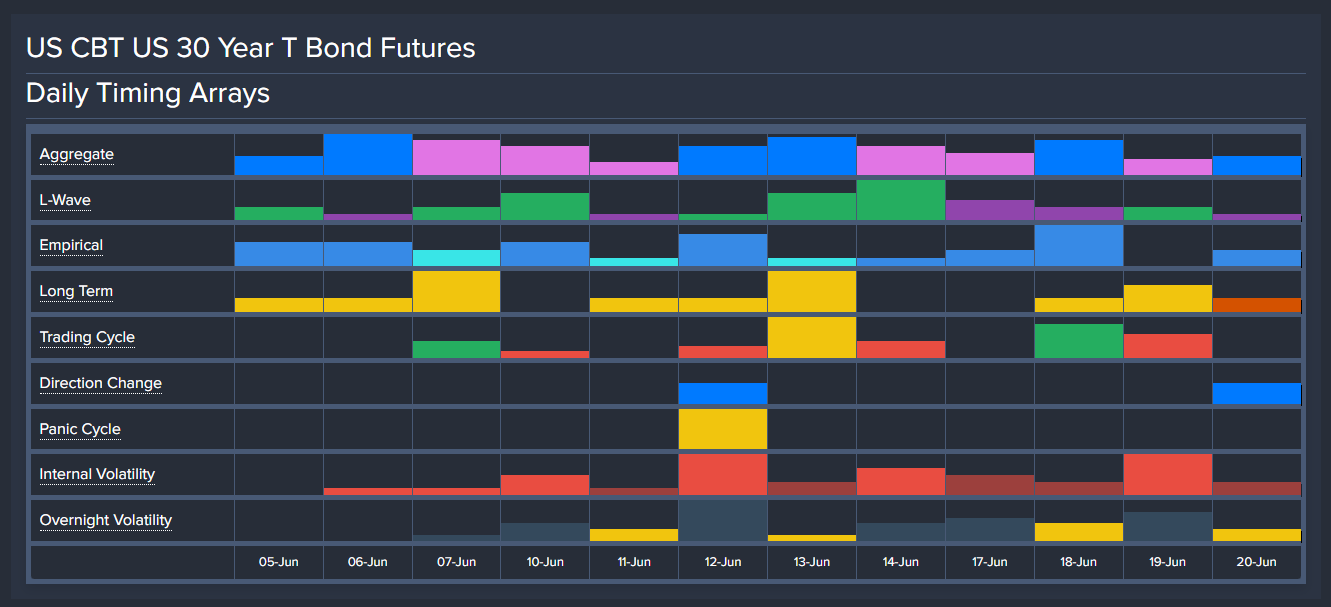Click the 12-Jun date column header
This screenshot has height=607, width=1331.
(723, 562)
